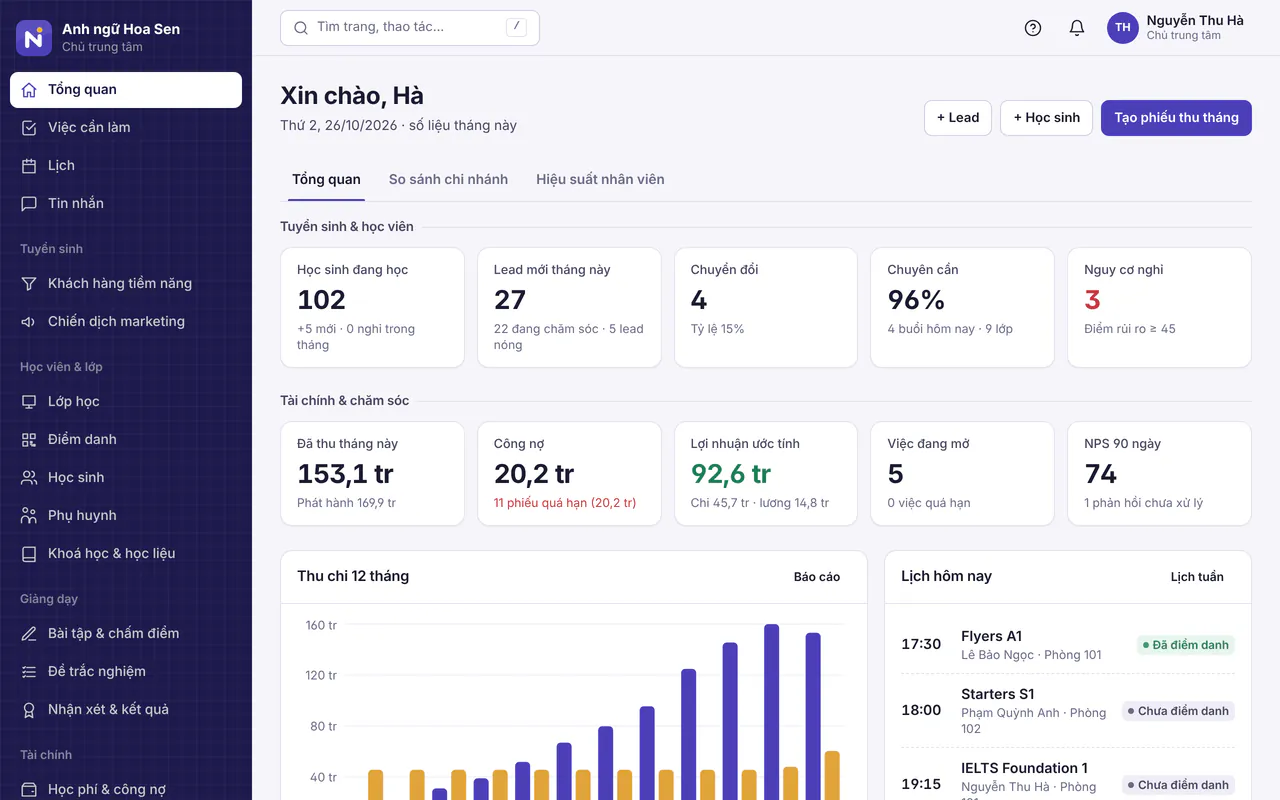This screenshot has height=800, width=1280.
Task: Open Báo cáo link in Thu chi
Action: (x=817, y=577)
